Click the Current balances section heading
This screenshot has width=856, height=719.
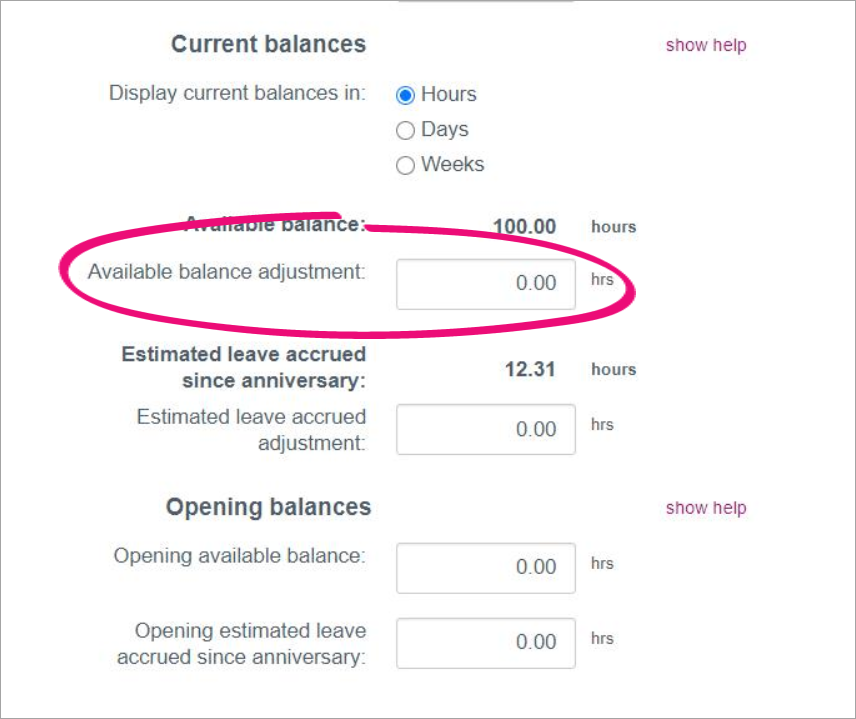[x=268, y=45]
